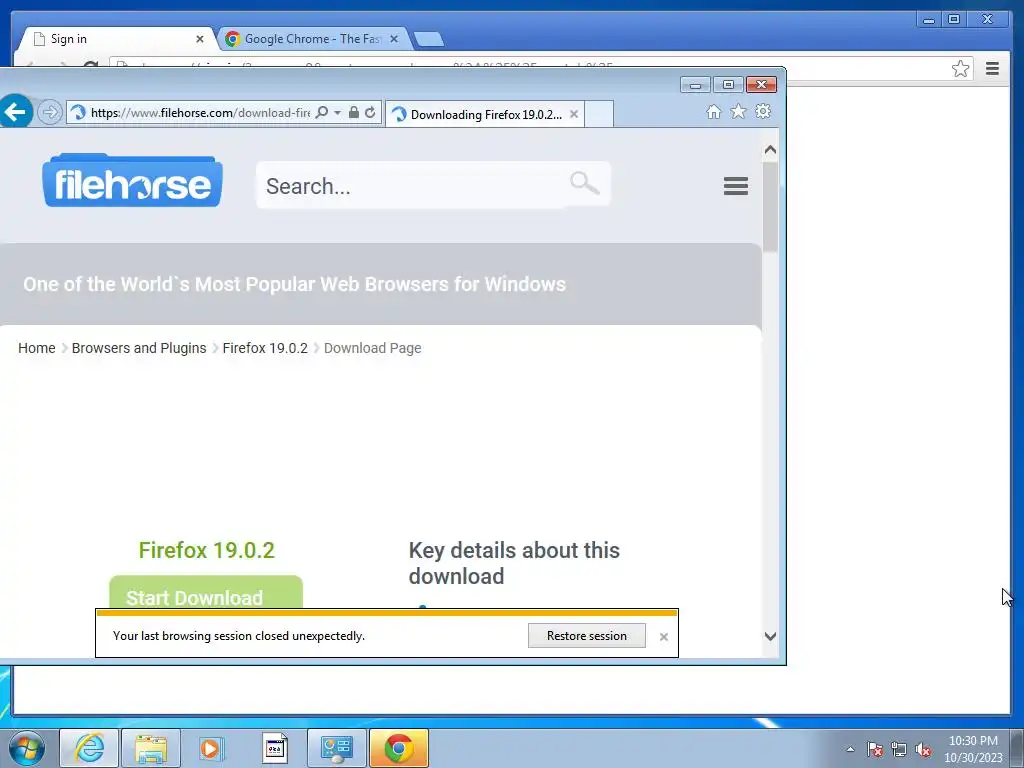Open the Firefox 19.0.2 breadcrumb link
1024x768 pixels.
(x=265, y=348)
